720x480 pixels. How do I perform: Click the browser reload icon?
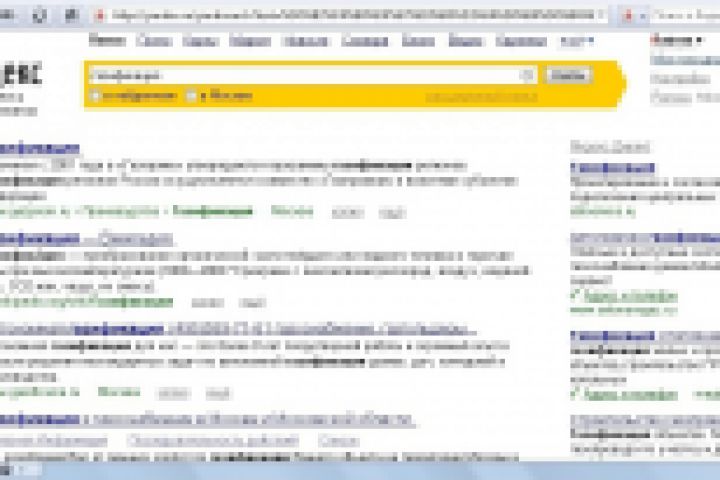[39, 16]
